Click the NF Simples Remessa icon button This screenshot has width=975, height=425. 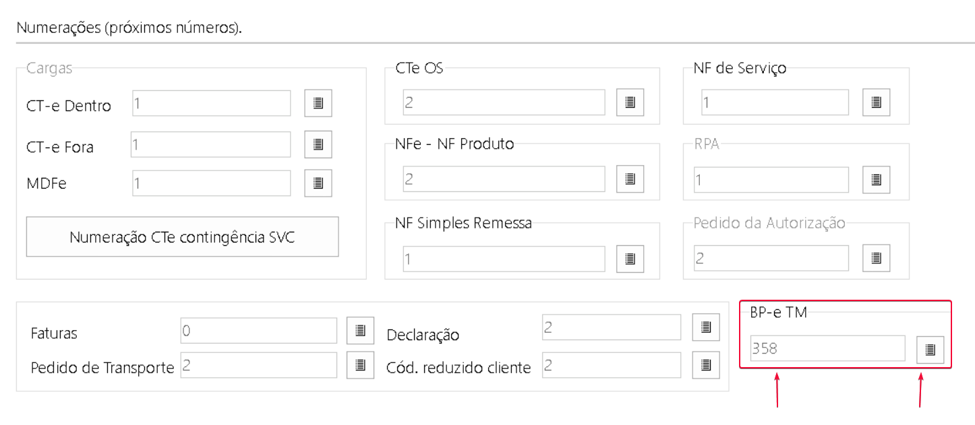pyautogui.click(x=630, y=258)
